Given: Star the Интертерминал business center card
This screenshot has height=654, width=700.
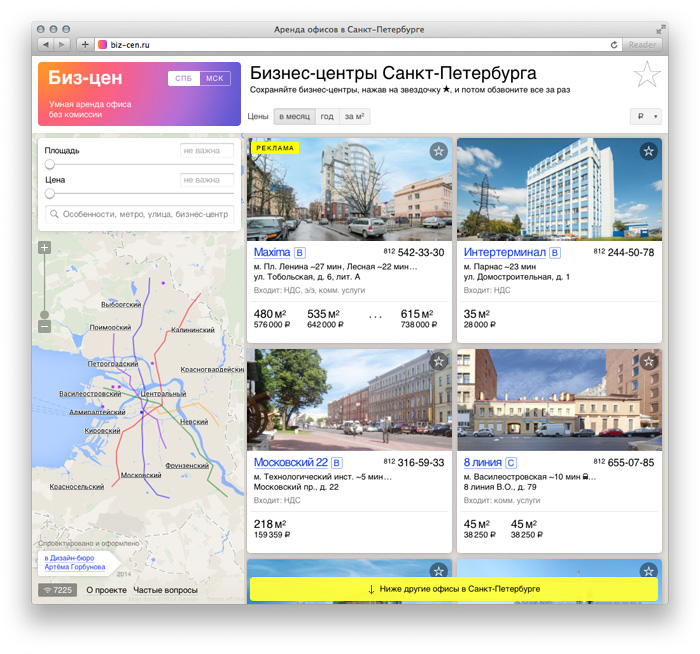Looking at the screenshot, I should [x=648, y=151].
